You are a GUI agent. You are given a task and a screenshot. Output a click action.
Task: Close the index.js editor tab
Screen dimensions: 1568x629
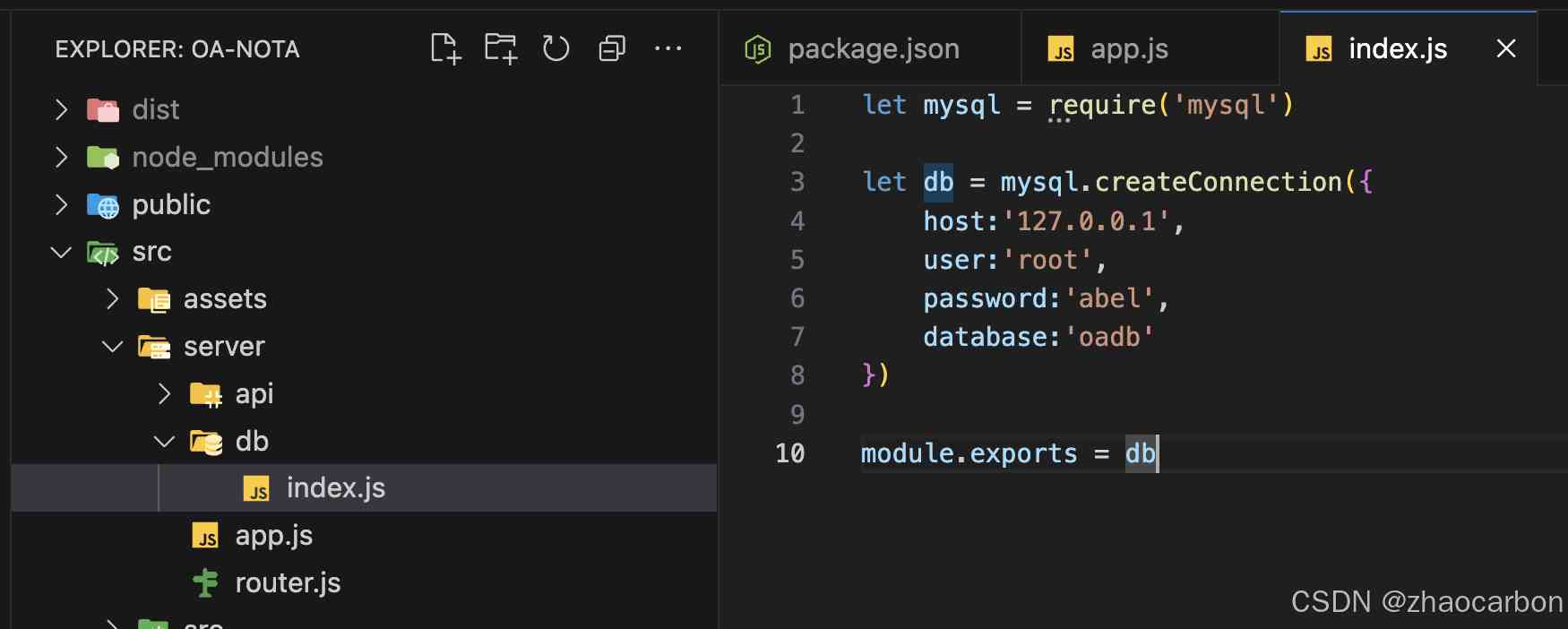point(1506,48)
